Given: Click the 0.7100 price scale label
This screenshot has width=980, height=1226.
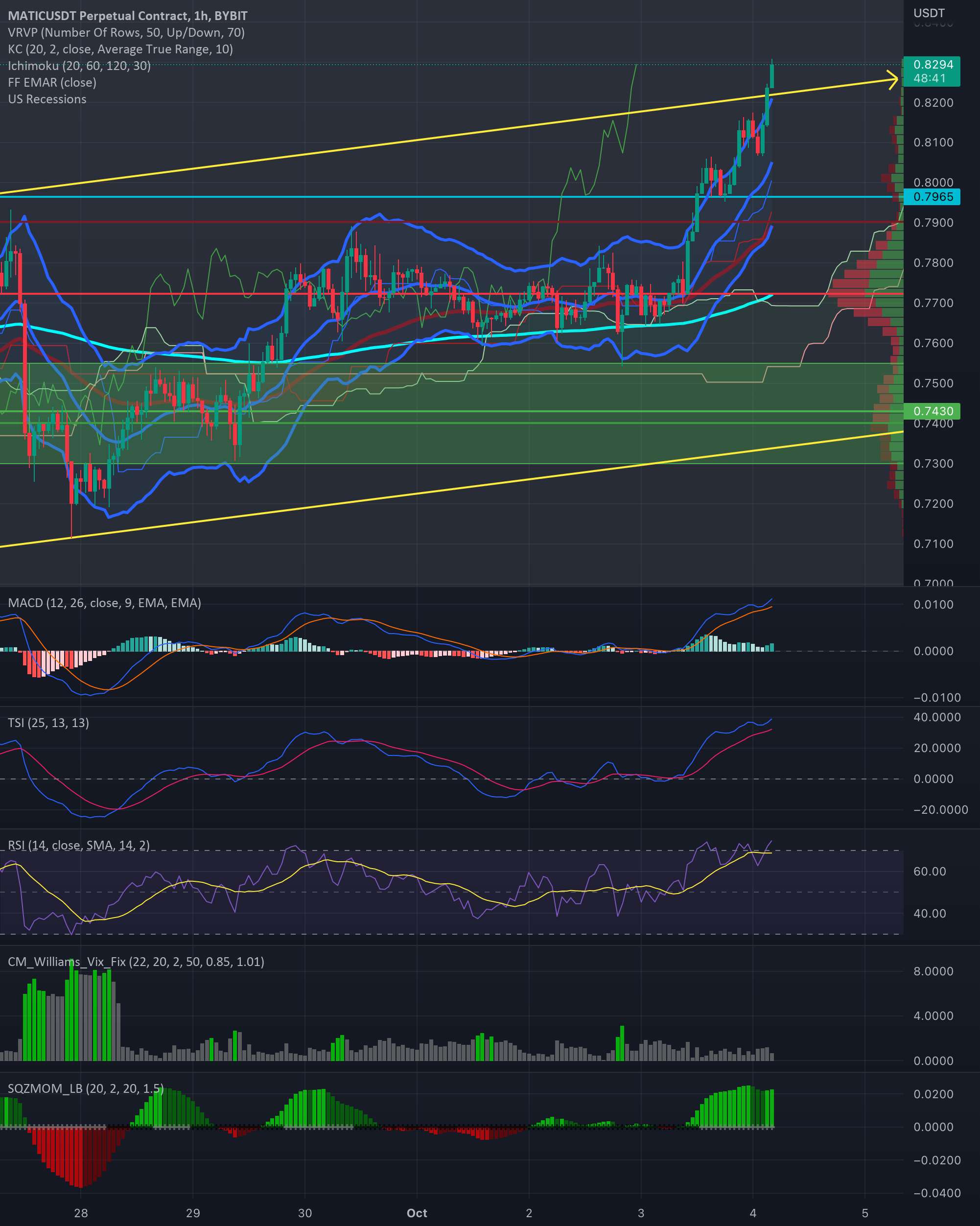Looking at the screenshot, I should pos(933,543).
